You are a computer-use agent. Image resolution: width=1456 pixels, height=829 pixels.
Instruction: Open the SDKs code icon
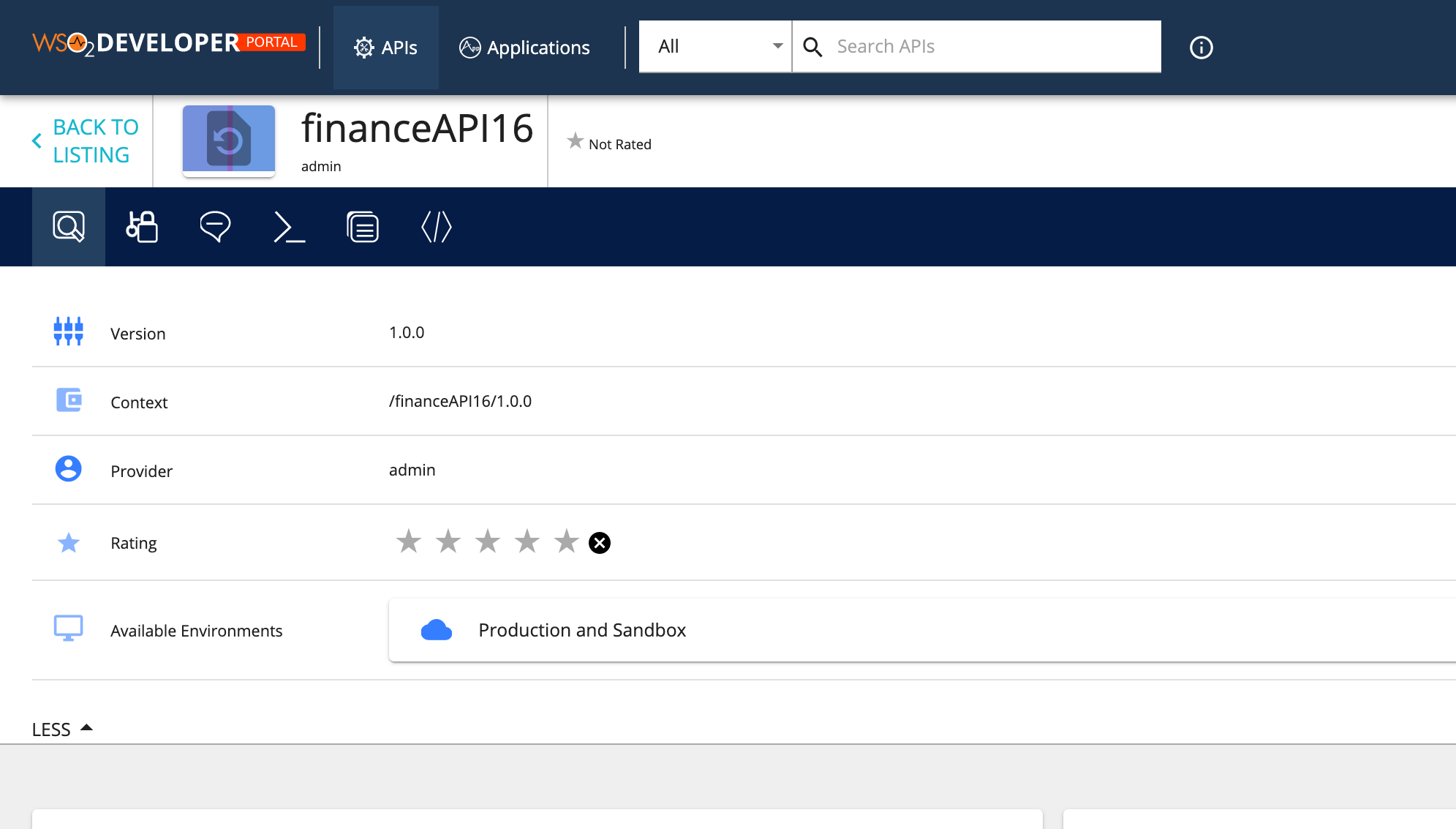(437, 227)
